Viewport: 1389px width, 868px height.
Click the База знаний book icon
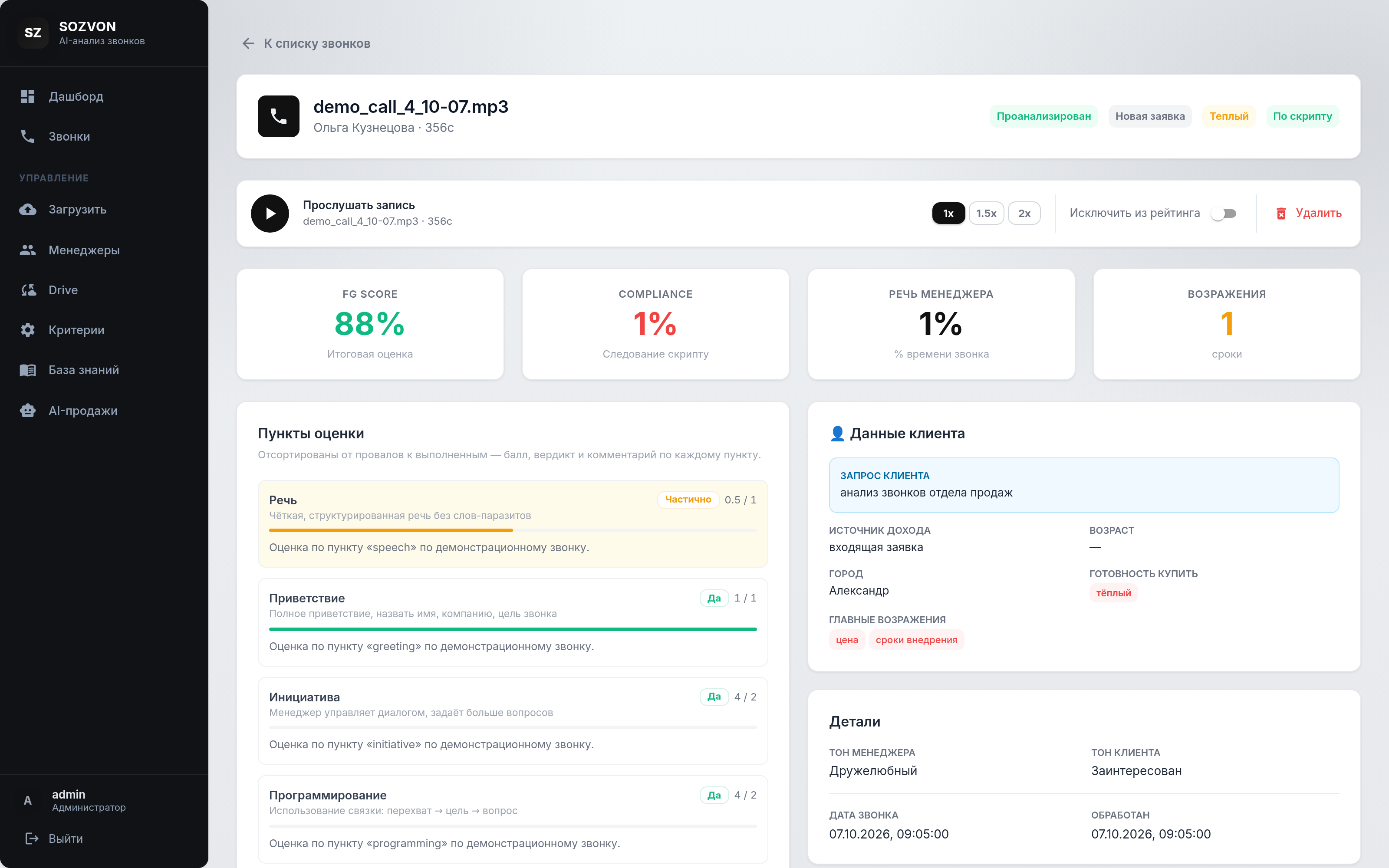(27, 370)
